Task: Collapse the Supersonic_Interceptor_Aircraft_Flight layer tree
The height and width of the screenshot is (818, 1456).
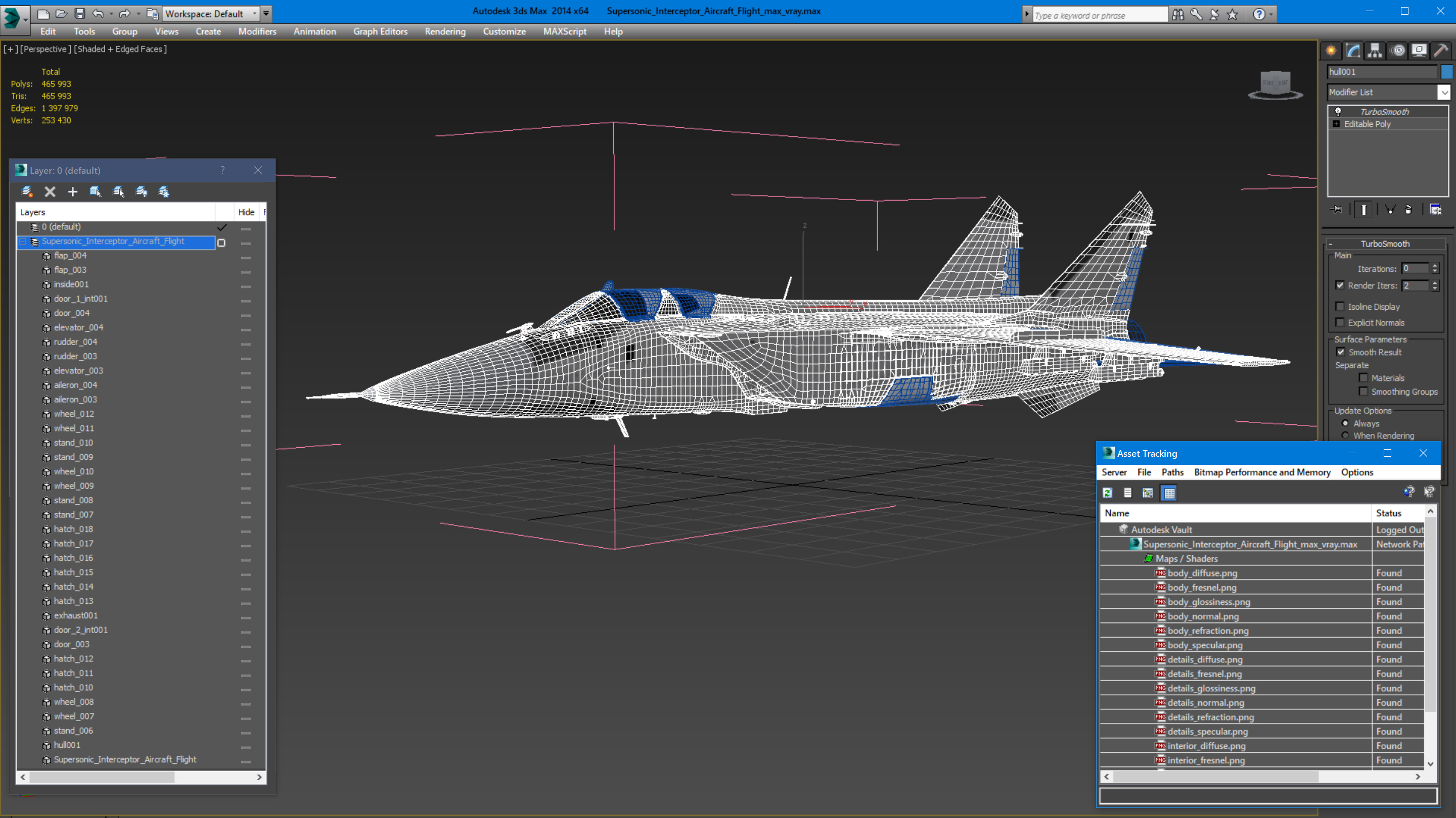Action: click(23, 242)
